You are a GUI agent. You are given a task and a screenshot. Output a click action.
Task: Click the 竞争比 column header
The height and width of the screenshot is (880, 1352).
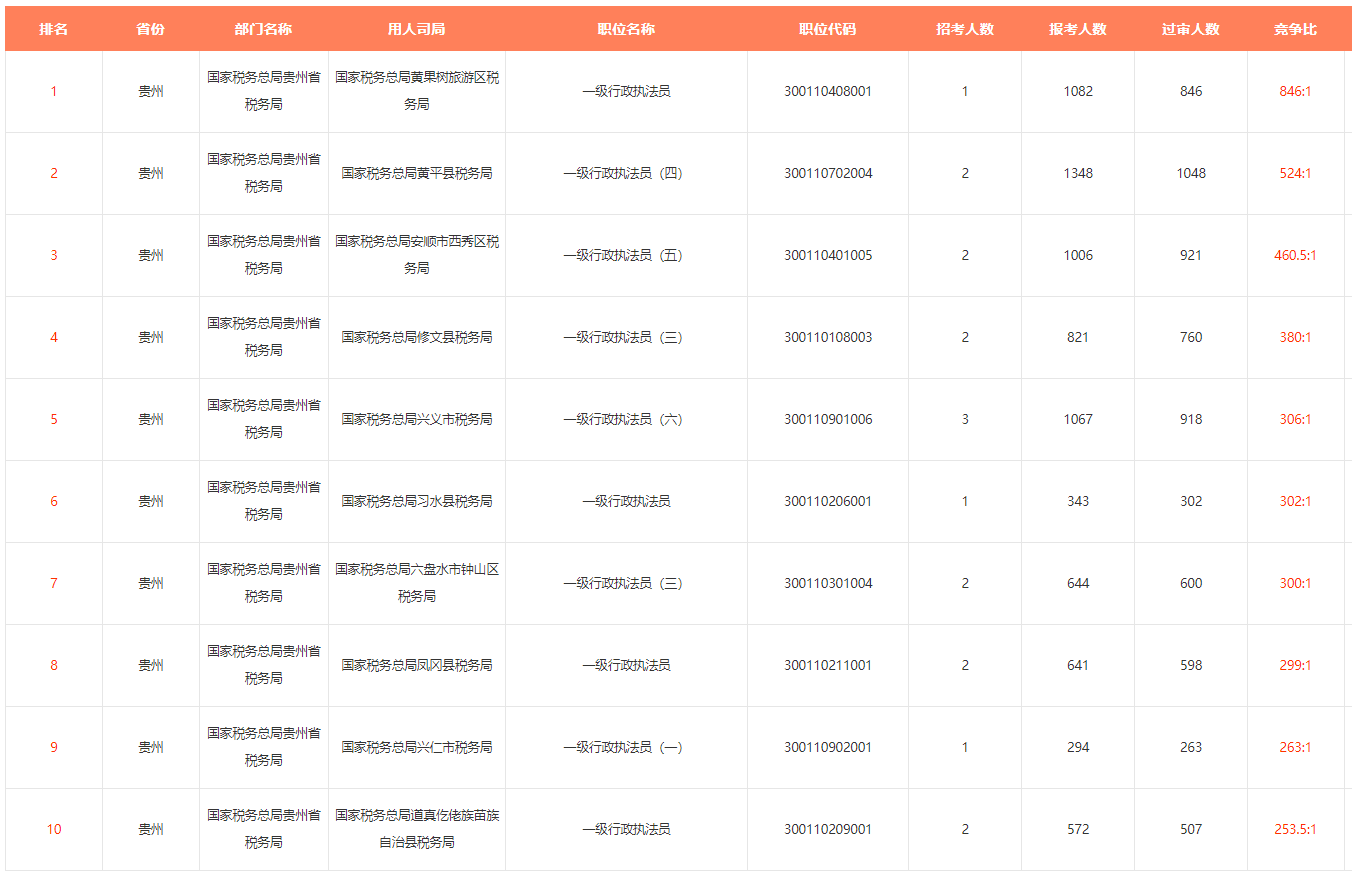1295,29
